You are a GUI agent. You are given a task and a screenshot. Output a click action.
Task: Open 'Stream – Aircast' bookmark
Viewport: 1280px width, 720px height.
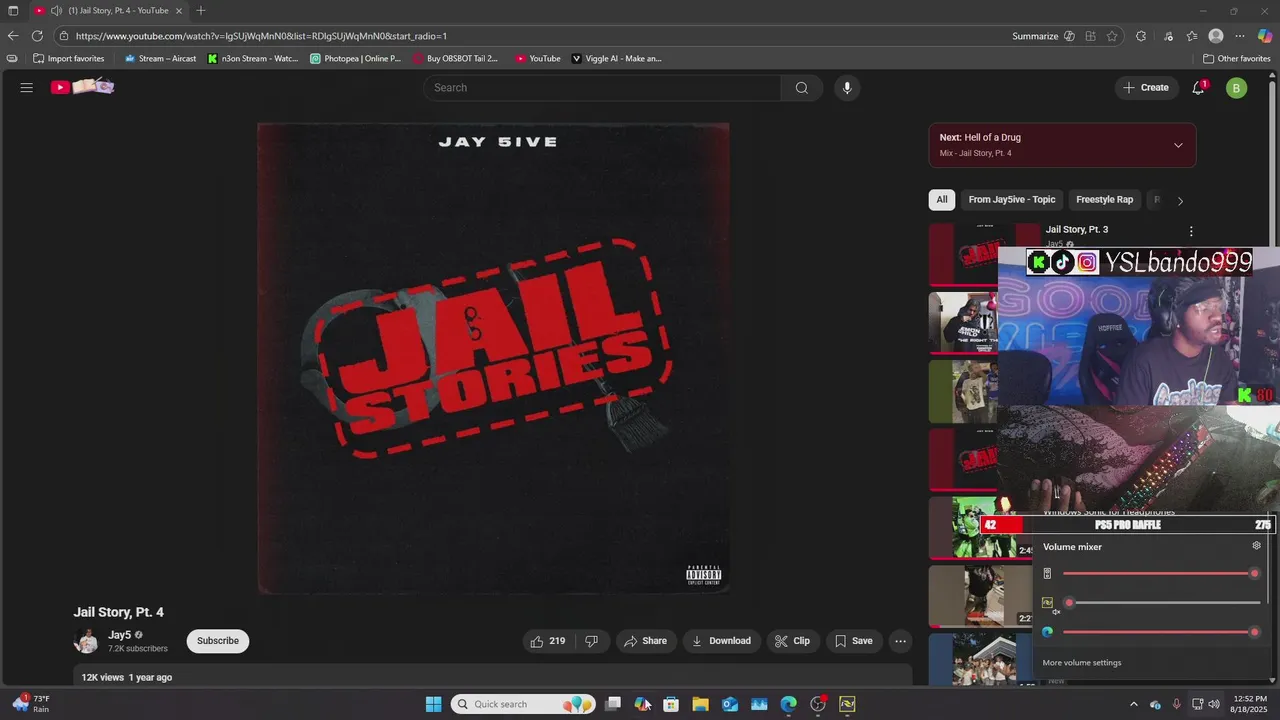coord(160,59)
